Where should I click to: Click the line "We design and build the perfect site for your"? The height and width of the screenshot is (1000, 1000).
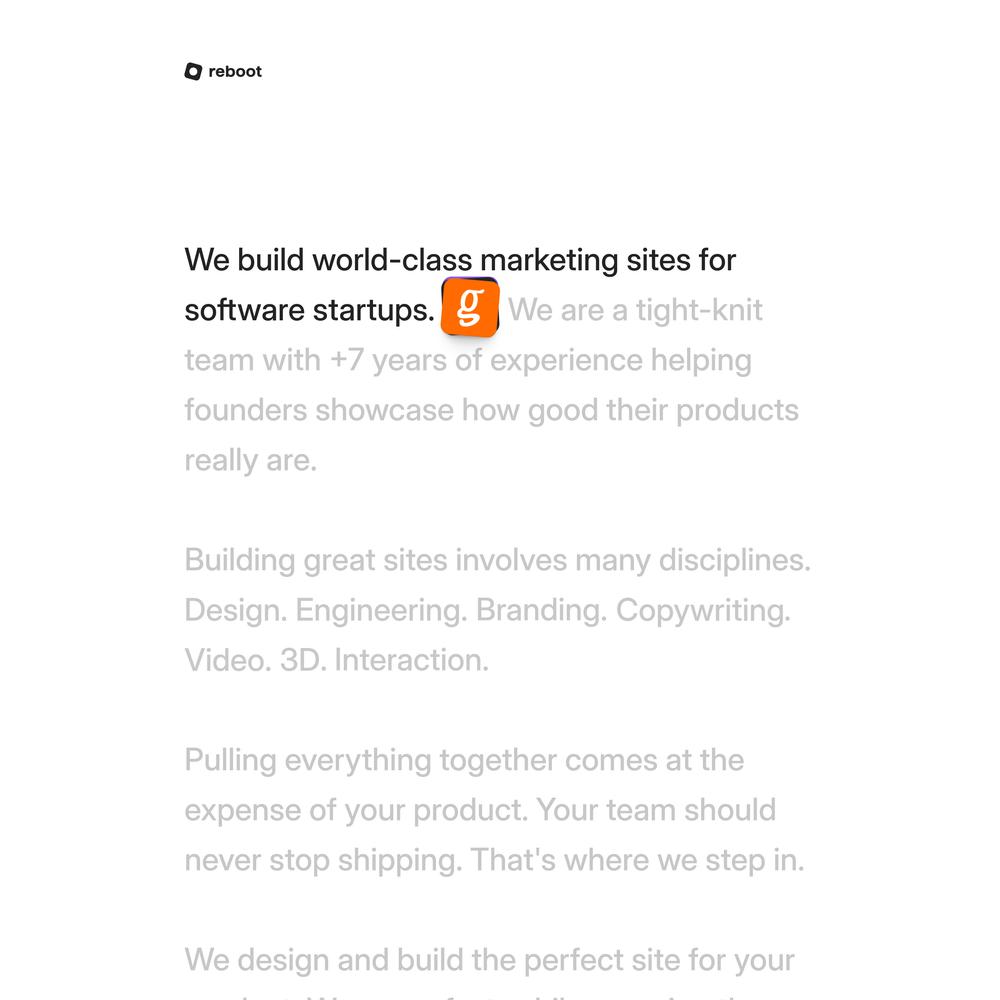click(x=489, y=960)
